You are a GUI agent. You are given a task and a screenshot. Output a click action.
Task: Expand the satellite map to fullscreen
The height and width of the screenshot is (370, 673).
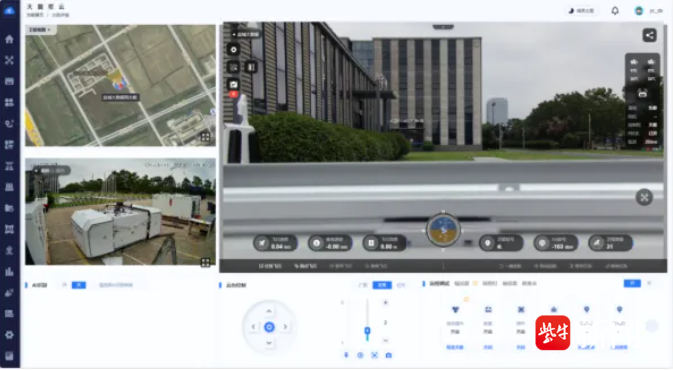coord(205,137)
